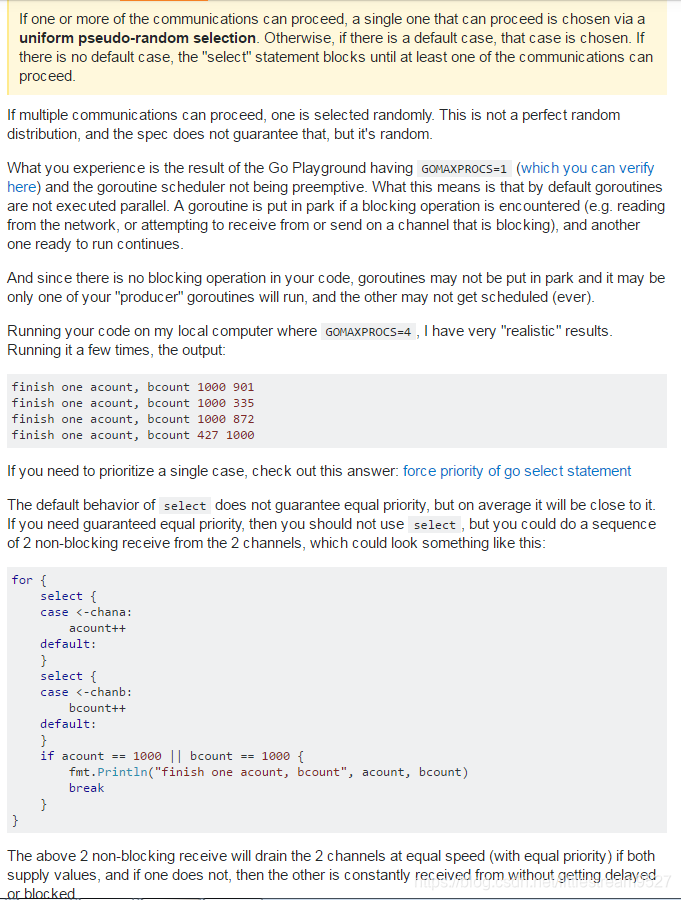
Task: Click the 'GOMAXPROCS=1' inline code
Action: click(464, 169)
